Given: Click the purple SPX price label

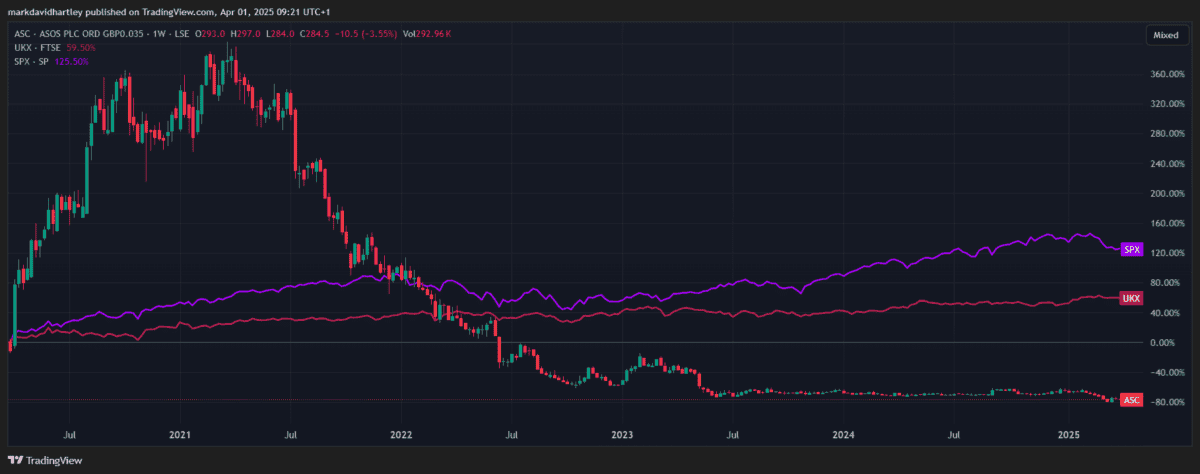Looking at the screenshot, I should 1132,249.
